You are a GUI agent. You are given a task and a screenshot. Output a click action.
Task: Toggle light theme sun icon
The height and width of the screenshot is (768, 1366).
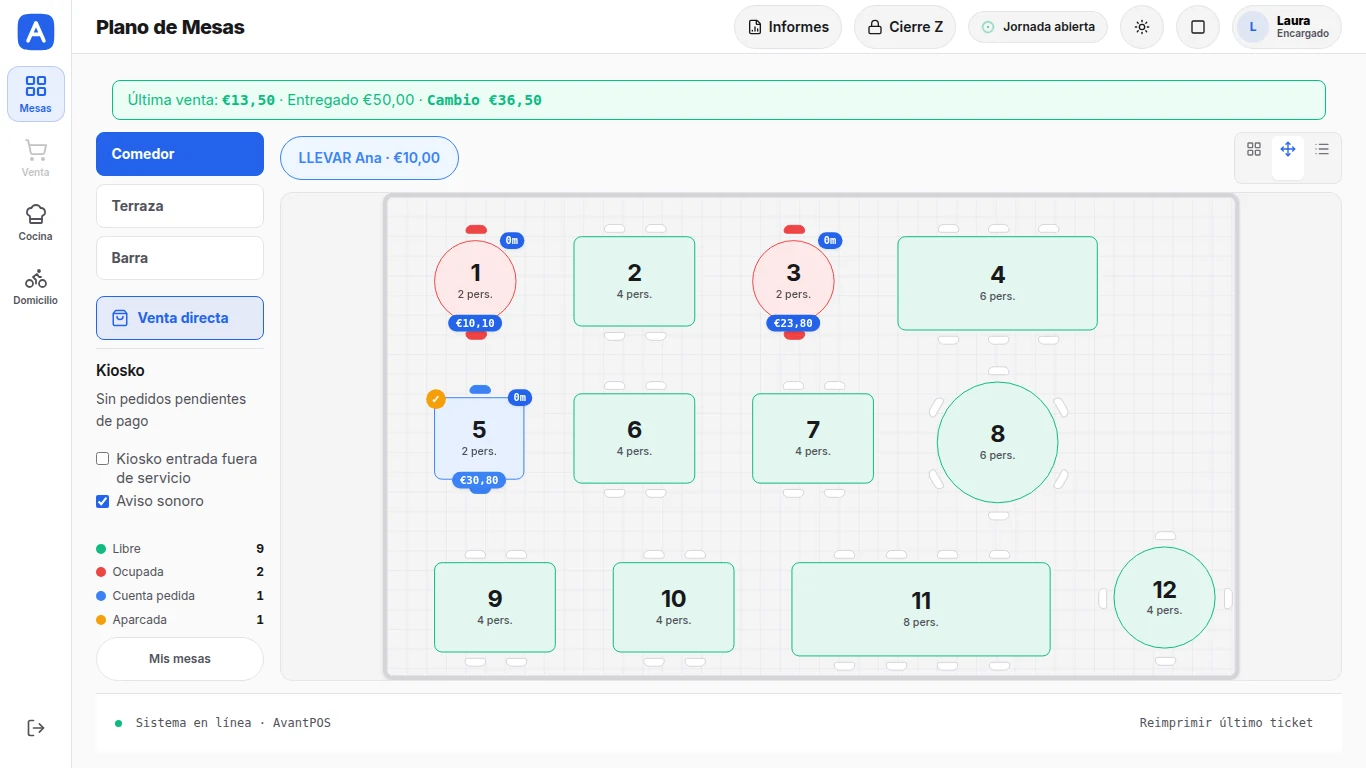pyautogui.click(x=1142, y=27)
